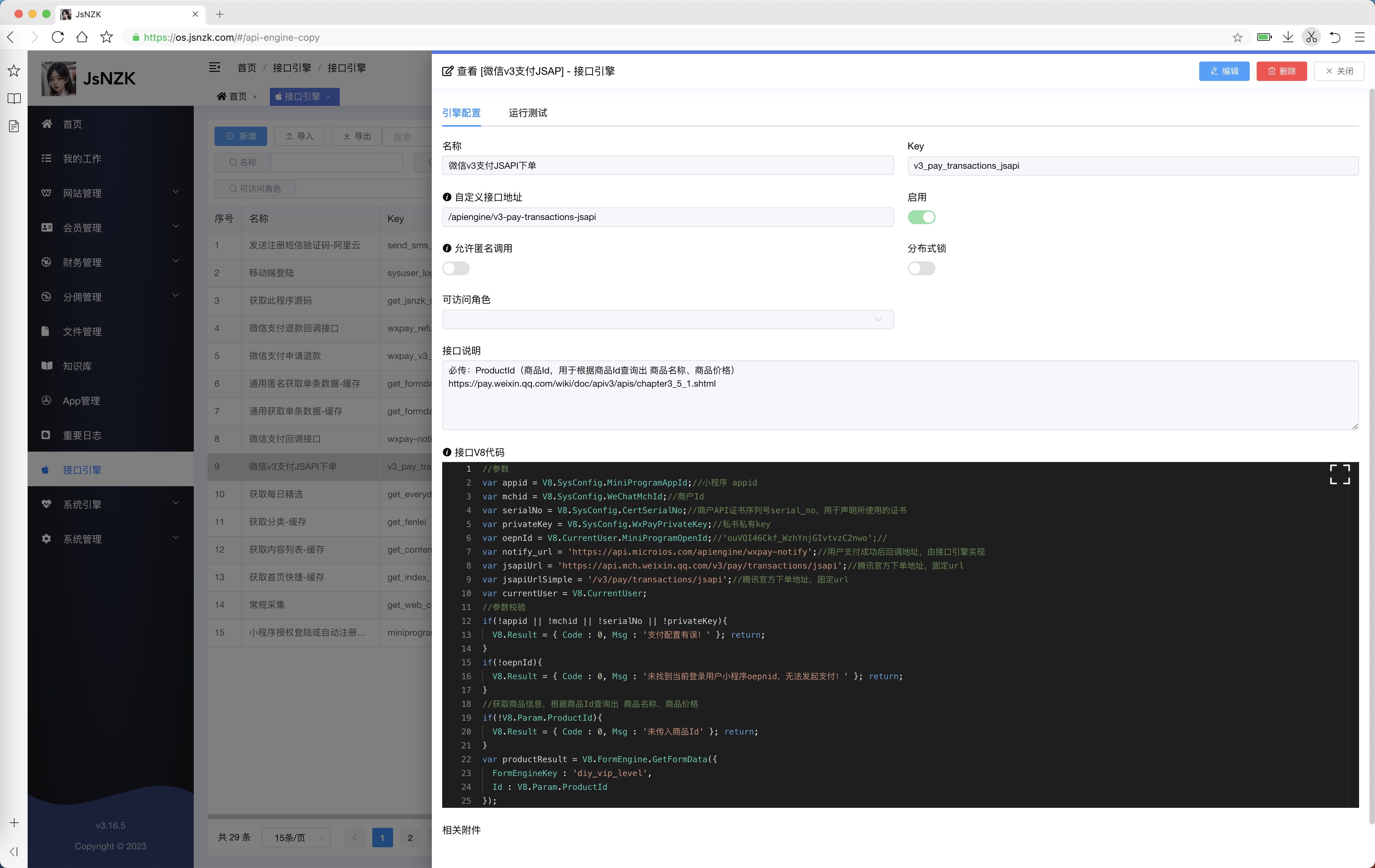
Task: Click the download icon in browser toolbar
Action: (x=1287, y=37)
